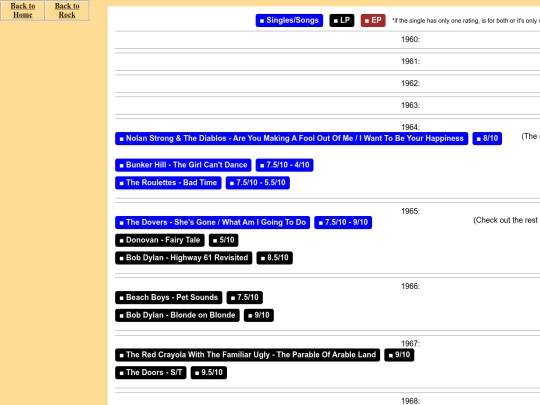The height and width of the screenshot is (405, 540).
Task: Open the Back to Rock link
Action: click(67, 10)
